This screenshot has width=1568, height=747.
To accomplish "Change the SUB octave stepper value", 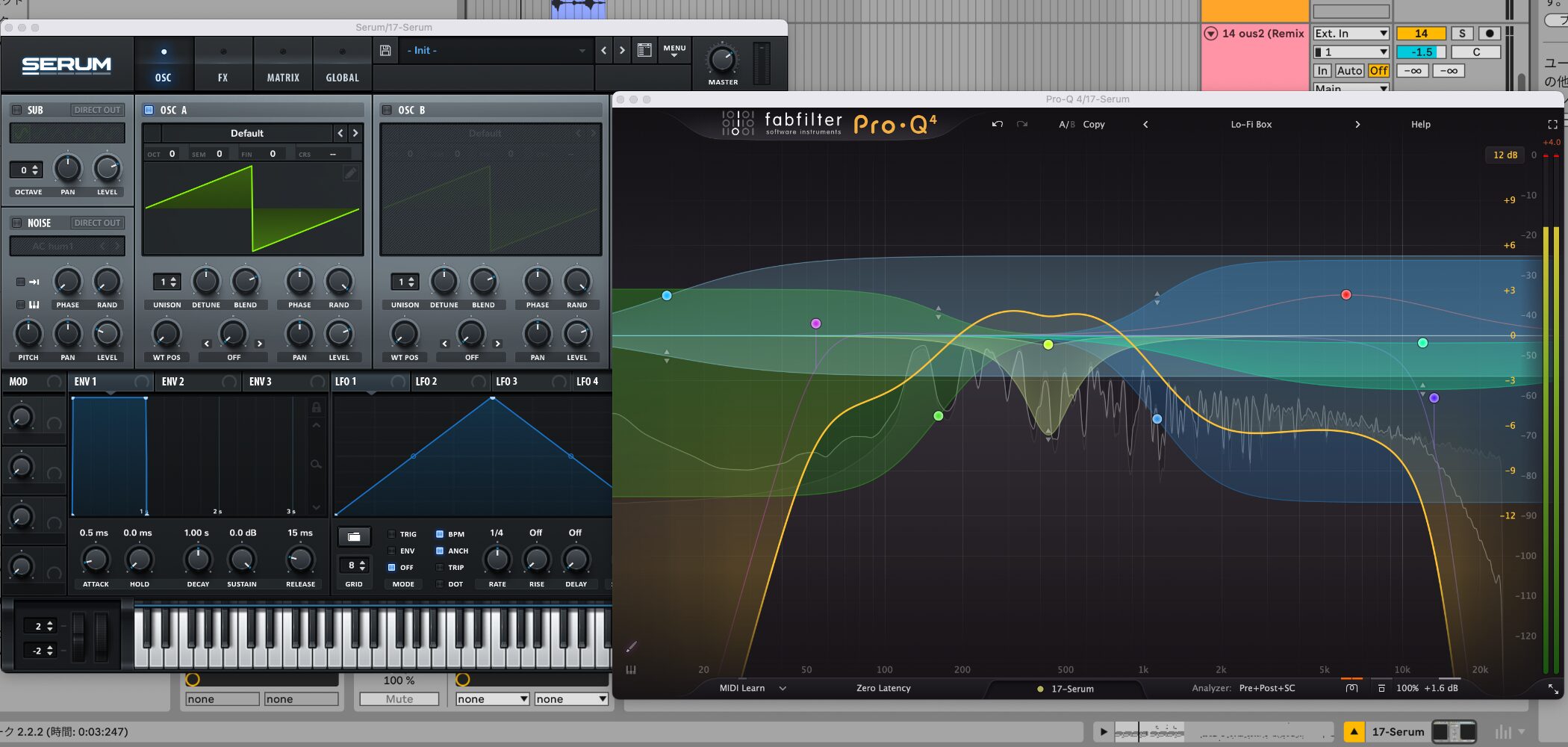I will [25, 170].
